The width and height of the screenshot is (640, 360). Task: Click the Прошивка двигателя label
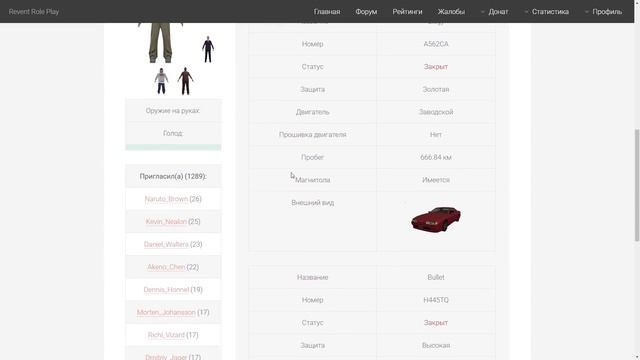coord(312,134)
